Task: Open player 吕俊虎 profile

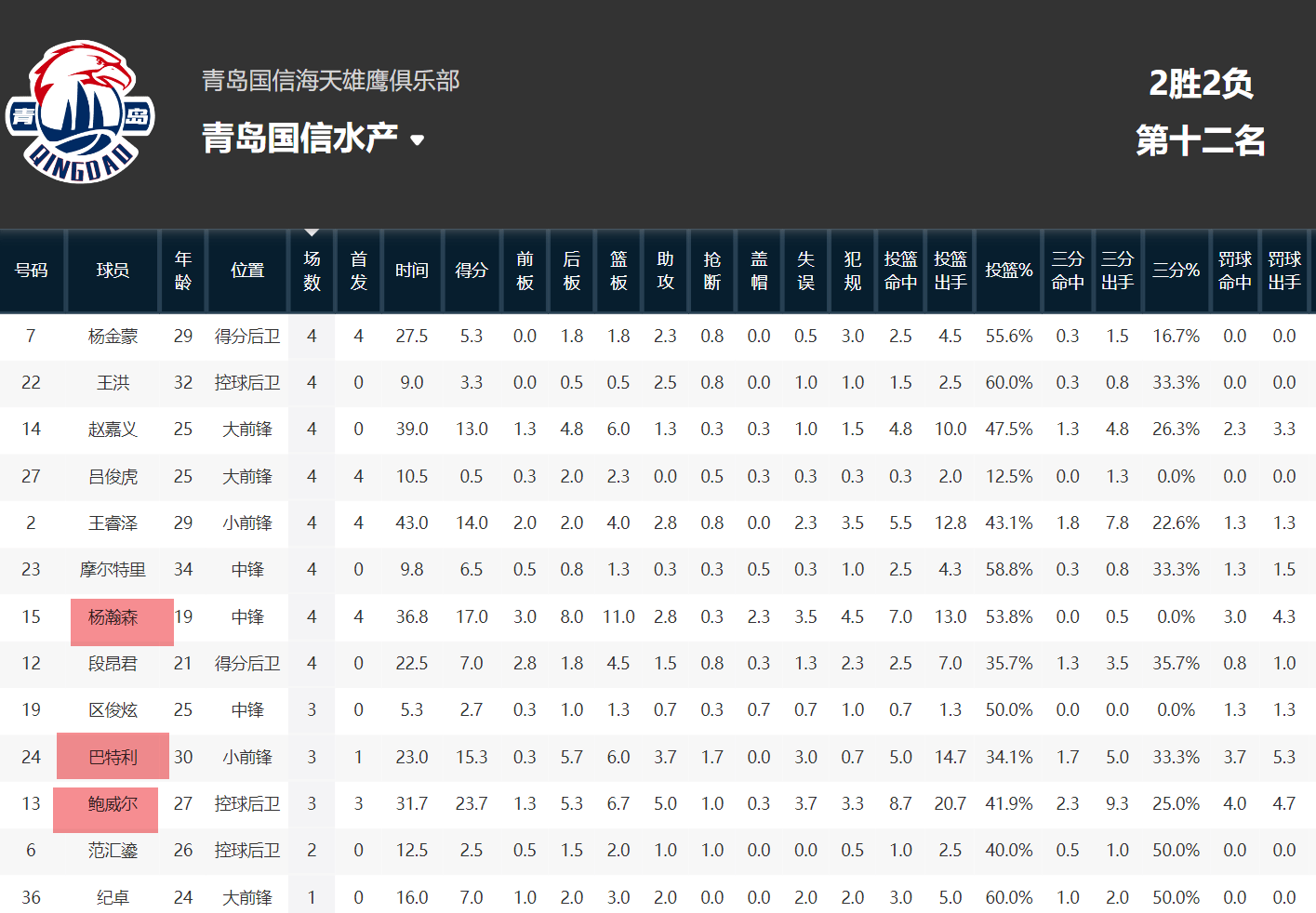Action: pos(113,477)
